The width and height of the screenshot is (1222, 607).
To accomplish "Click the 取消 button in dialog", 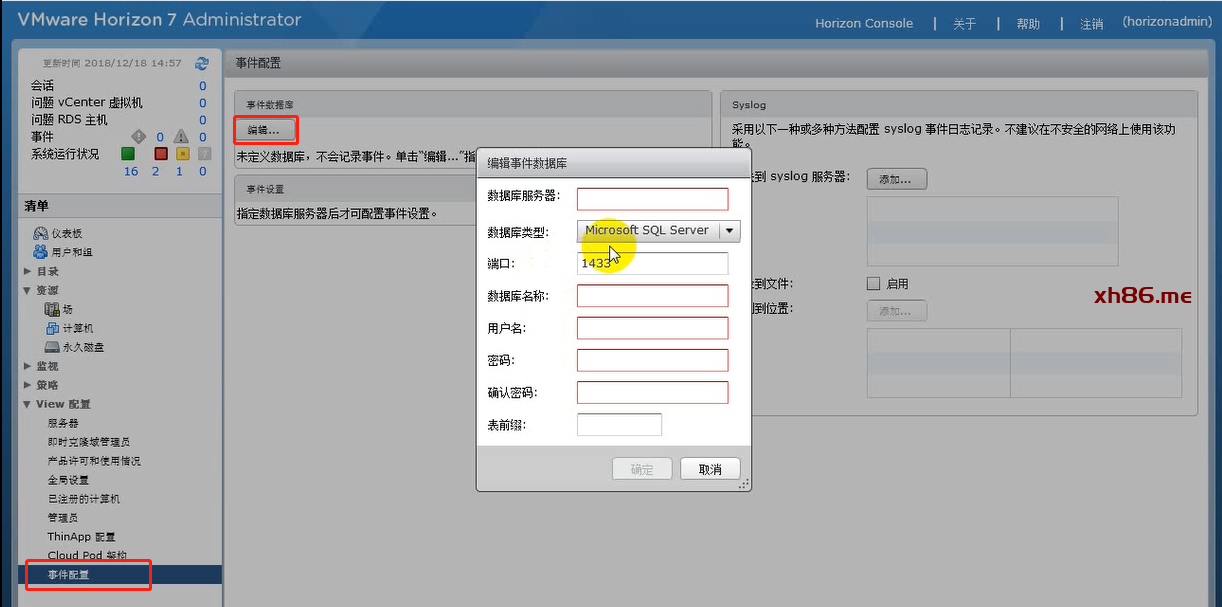I will tap(710, 469).
